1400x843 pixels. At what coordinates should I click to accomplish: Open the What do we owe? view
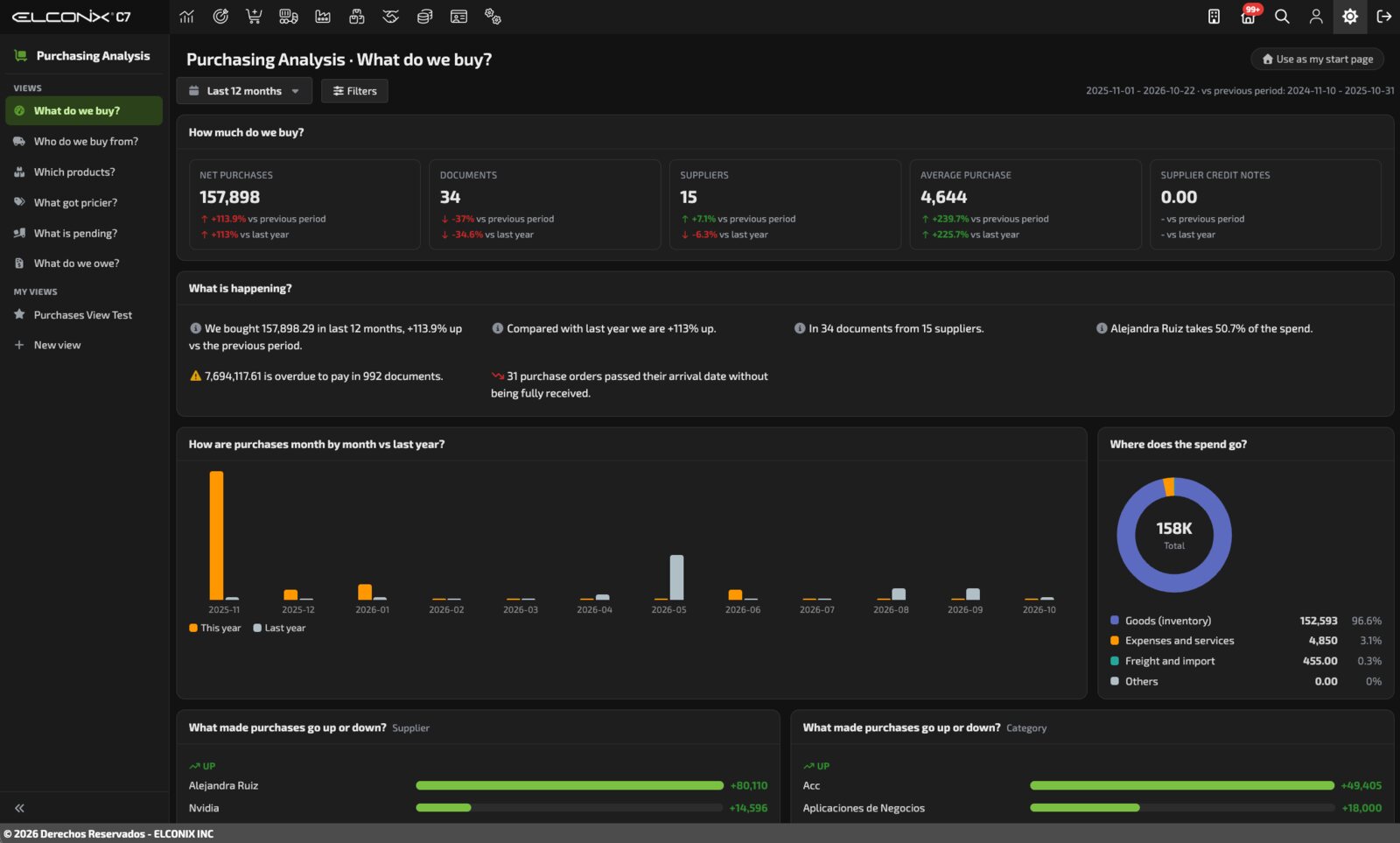(x=84, y=263)
